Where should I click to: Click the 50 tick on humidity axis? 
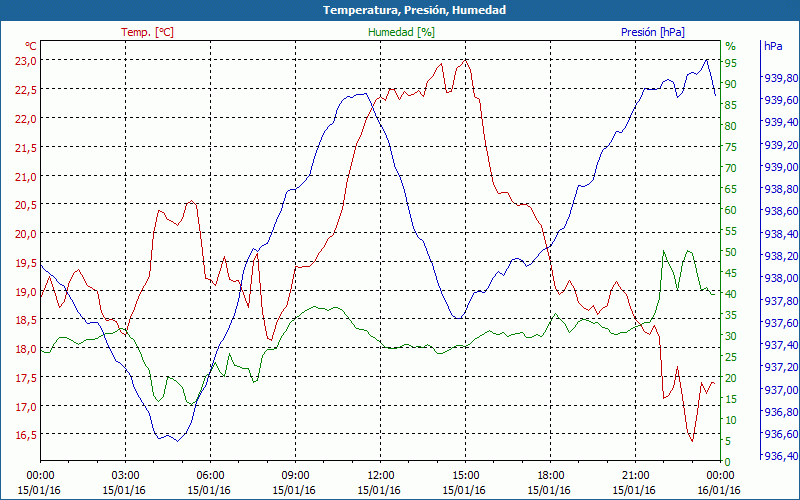[731, 252]
